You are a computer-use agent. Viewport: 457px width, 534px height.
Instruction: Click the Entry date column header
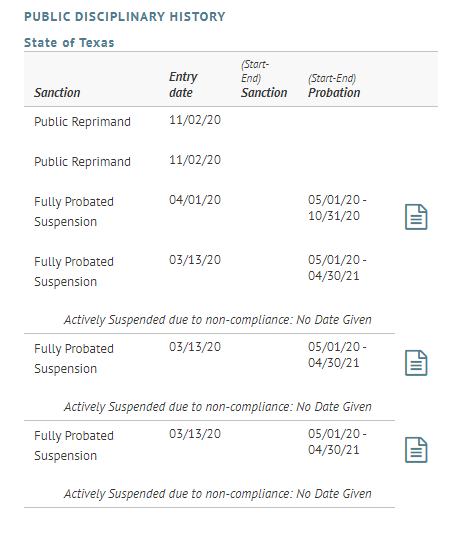click(183, 84)
